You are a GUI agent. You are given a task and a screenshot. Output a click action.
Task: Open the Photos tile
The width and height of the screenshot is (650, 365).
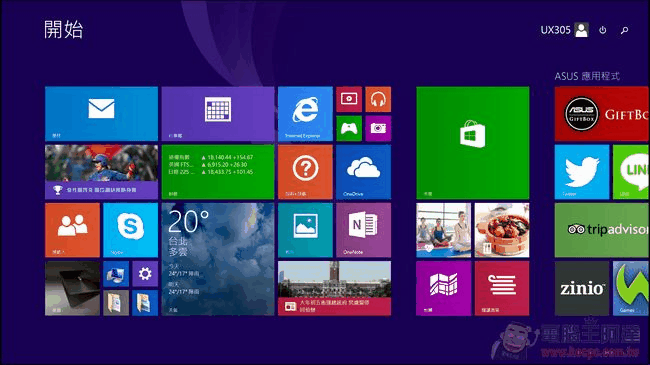[305, 230]
